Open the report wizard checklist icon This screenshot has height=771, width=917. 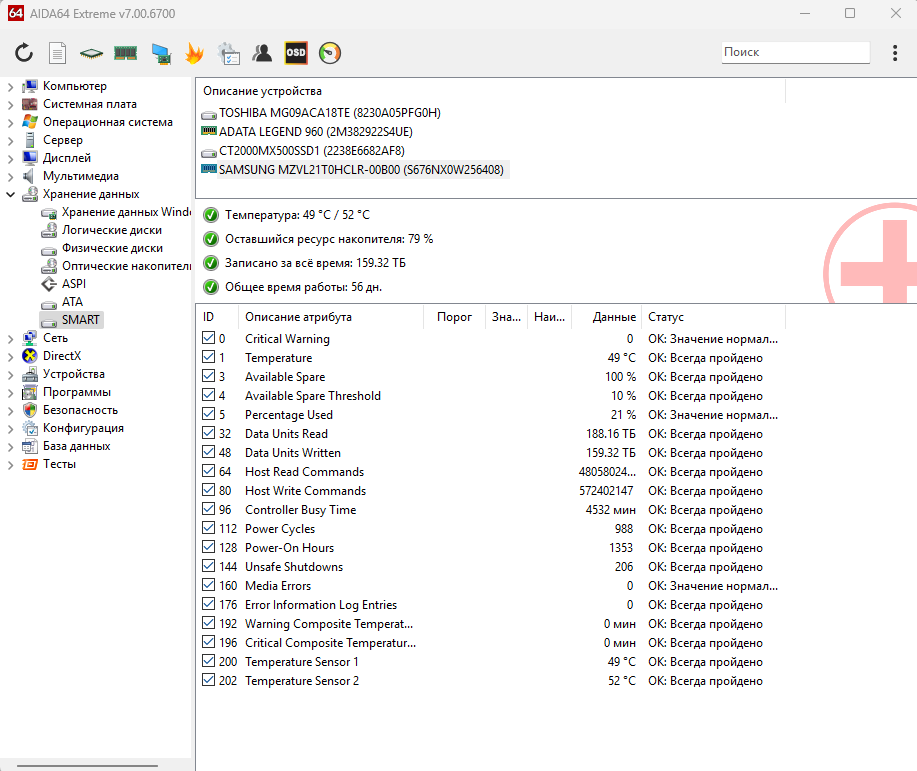pyautogui.click(x=229, y=53)
